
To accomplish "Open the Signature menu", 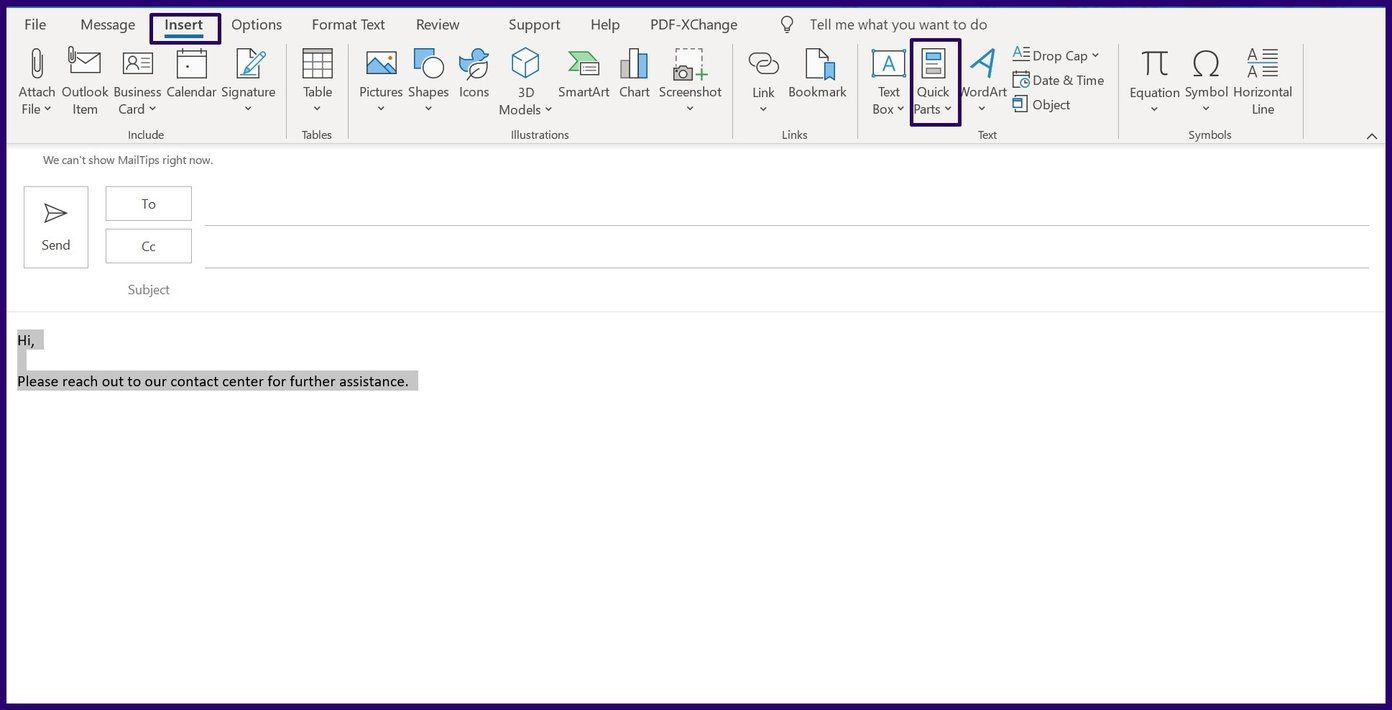I will [248, 81].
